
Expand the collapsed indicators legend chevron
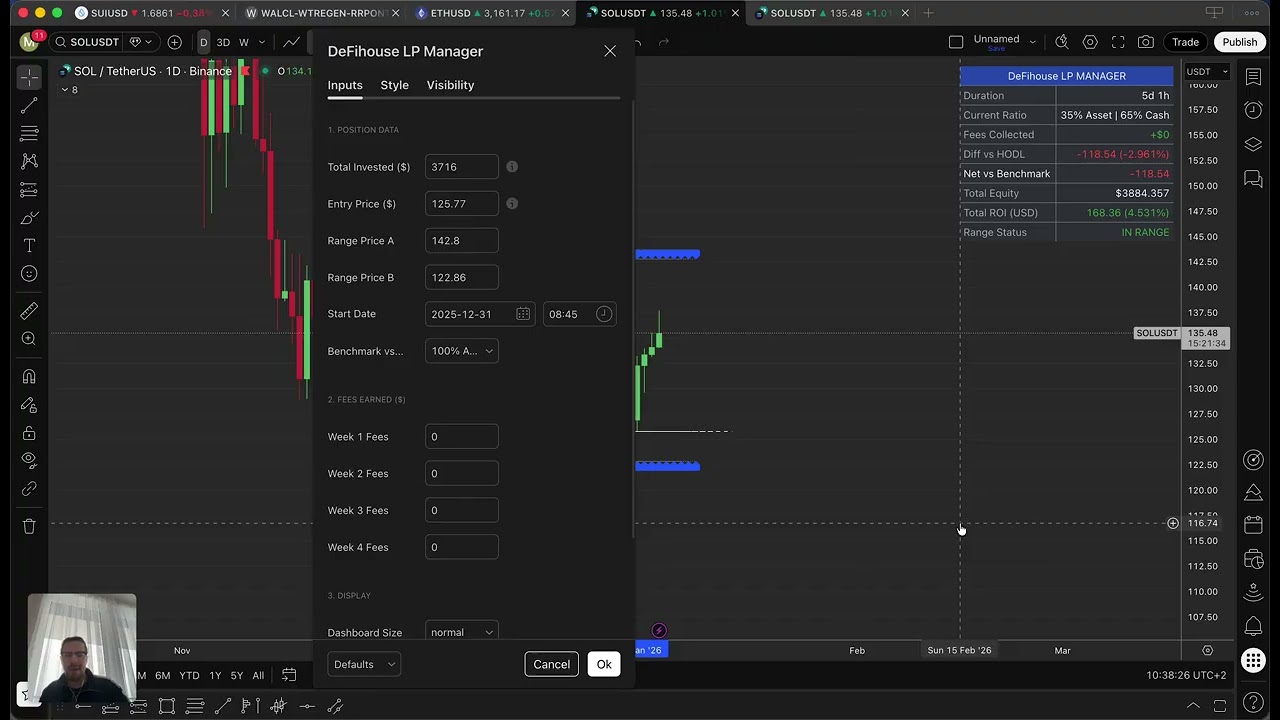[x=66, y=90]
